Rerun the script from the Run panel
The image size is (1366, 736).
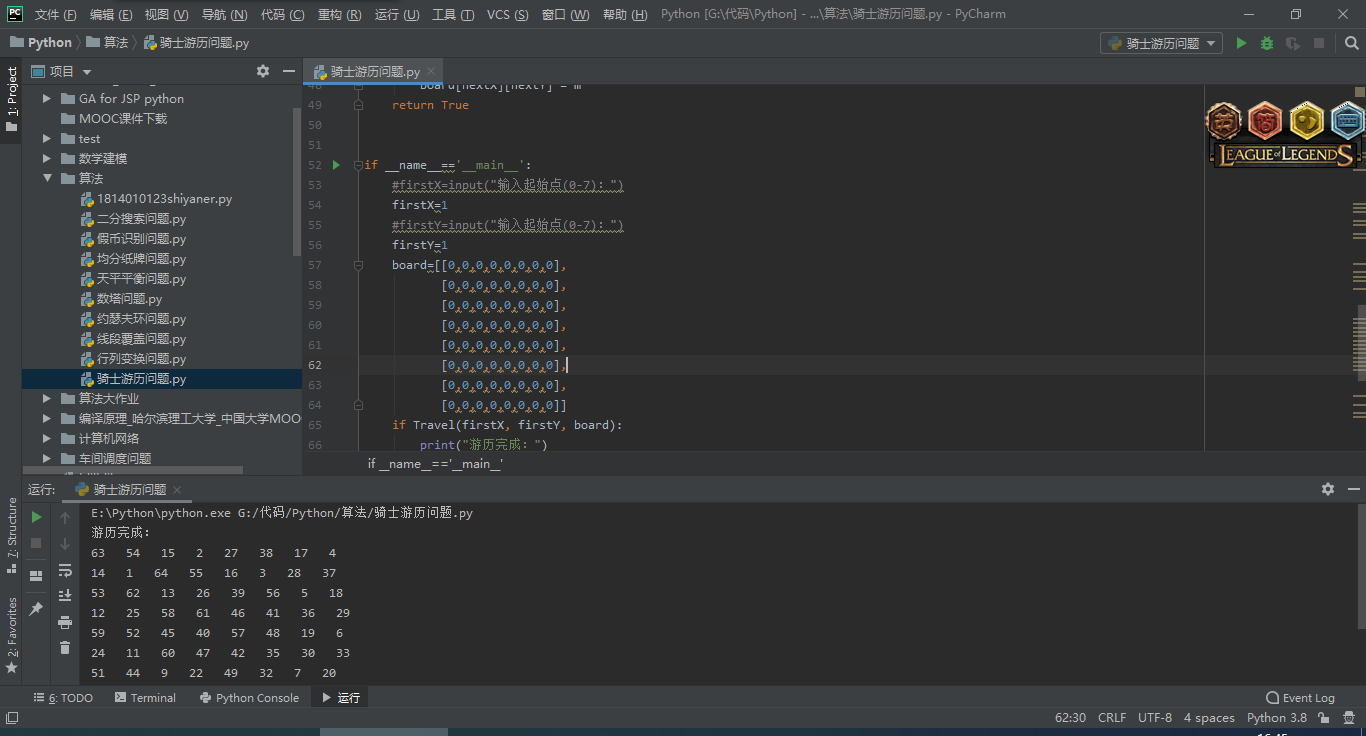point(36,517)
